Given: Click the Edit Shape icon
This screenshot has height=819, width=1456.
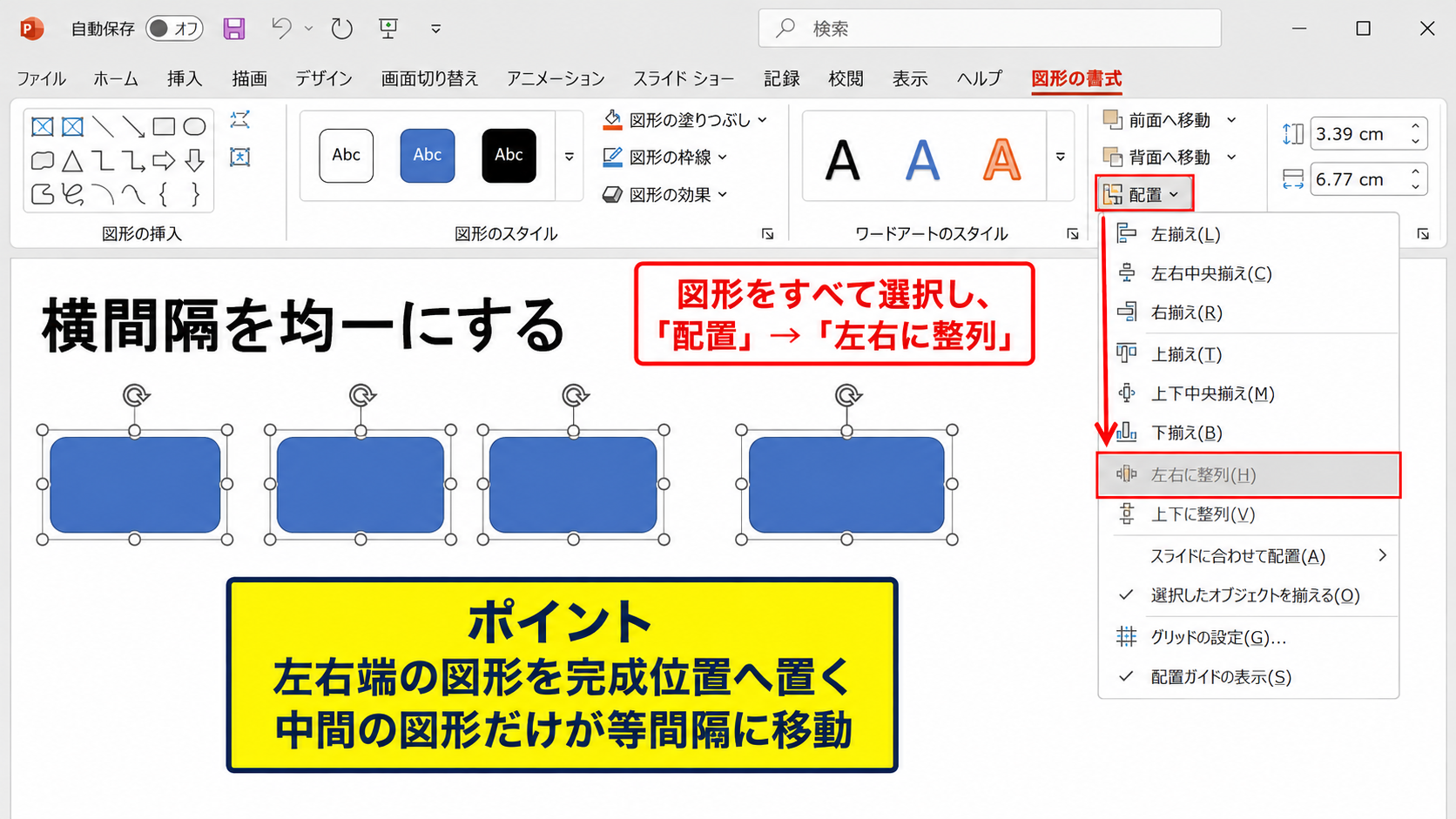Looking at the screenshot, I should [x=239, y=119].
